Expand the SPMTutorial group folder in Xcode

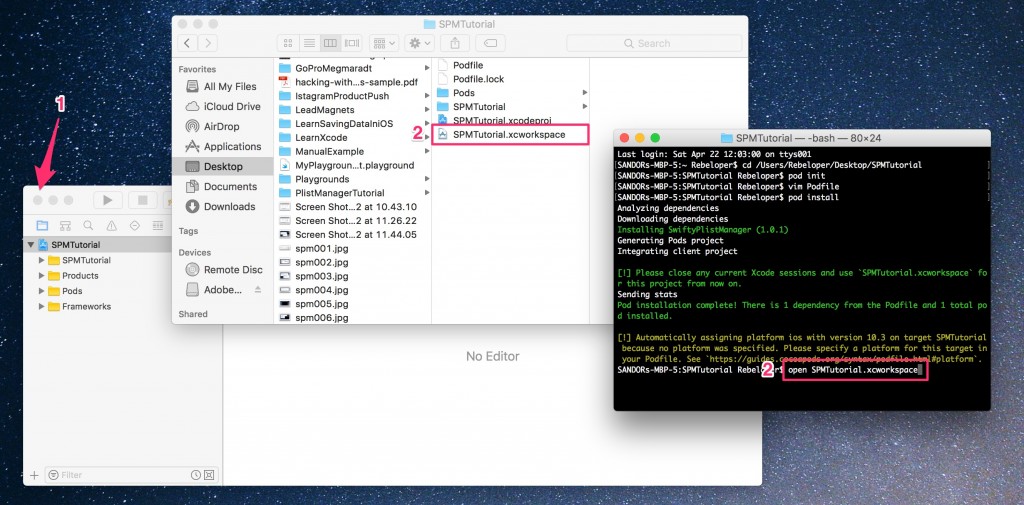[42, 260]
